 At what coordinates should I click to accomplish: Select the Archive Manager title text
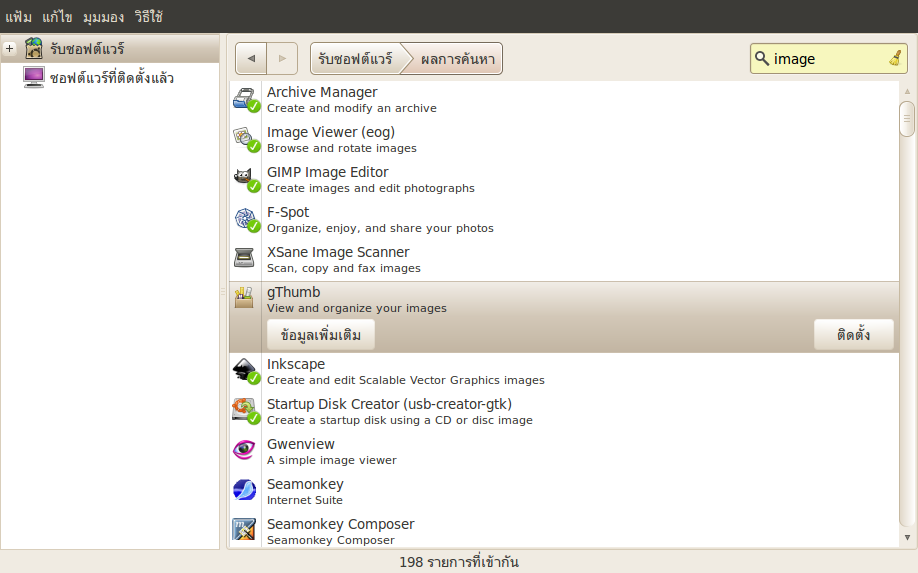coord(322,92)
